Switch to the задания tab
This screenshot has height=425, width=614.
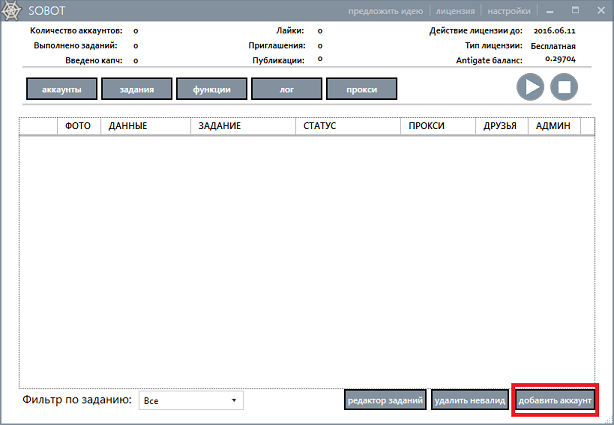pos(136,89)
